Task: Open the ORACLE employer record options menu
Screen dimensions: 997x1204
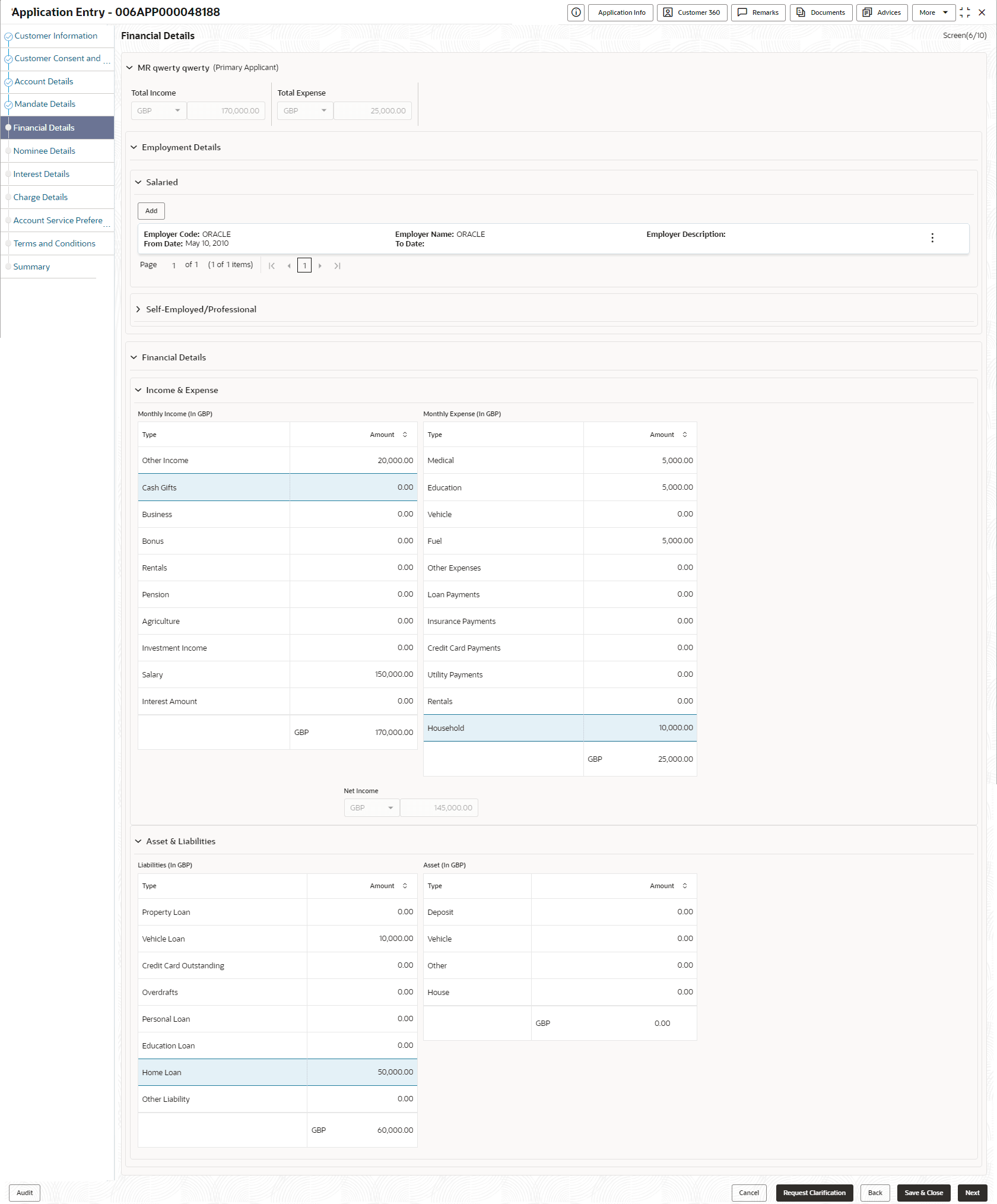Action: (x=932, y=238)
